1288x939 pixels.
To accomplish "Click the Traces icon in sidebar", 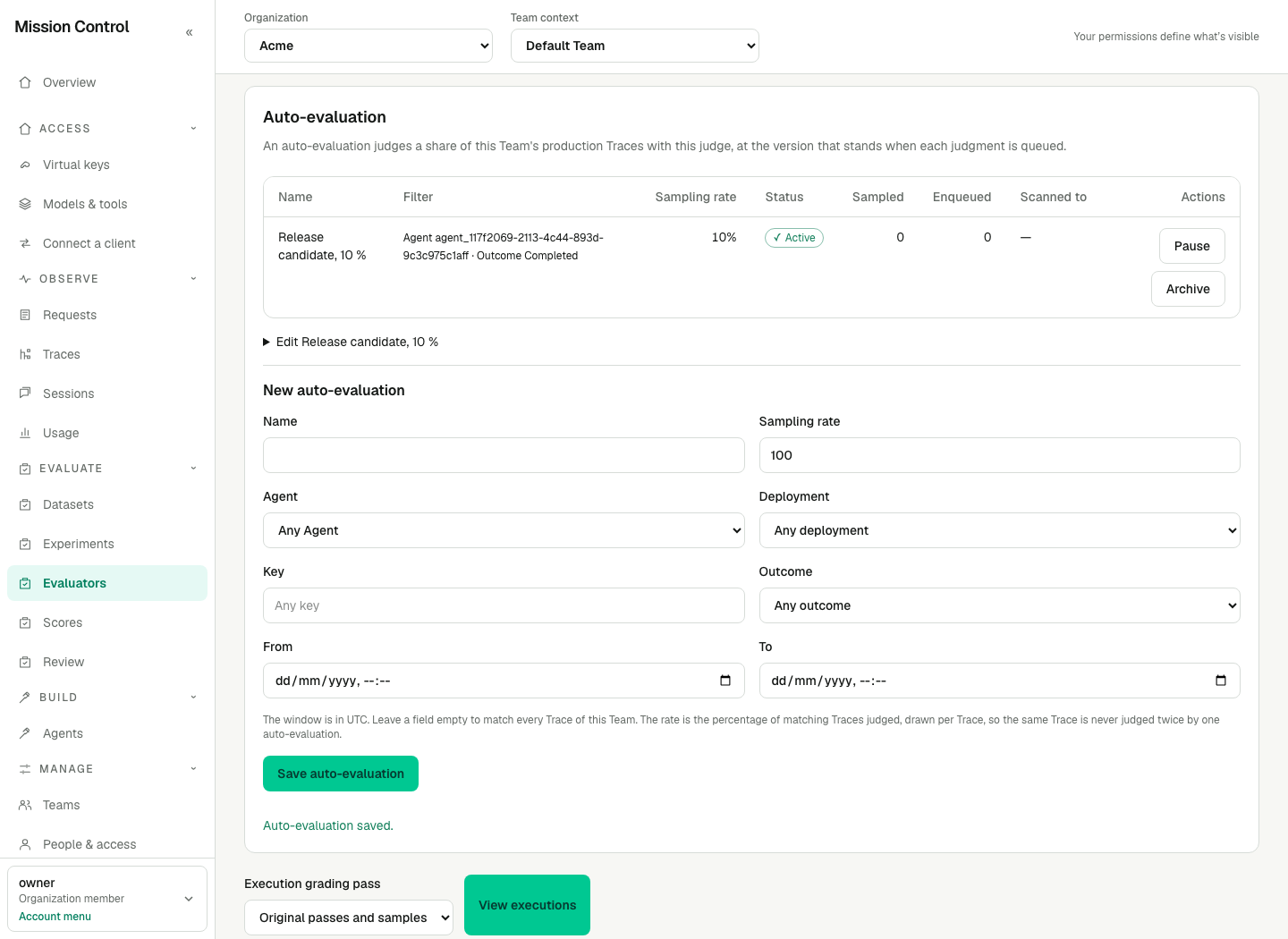I will pos(25,354).
